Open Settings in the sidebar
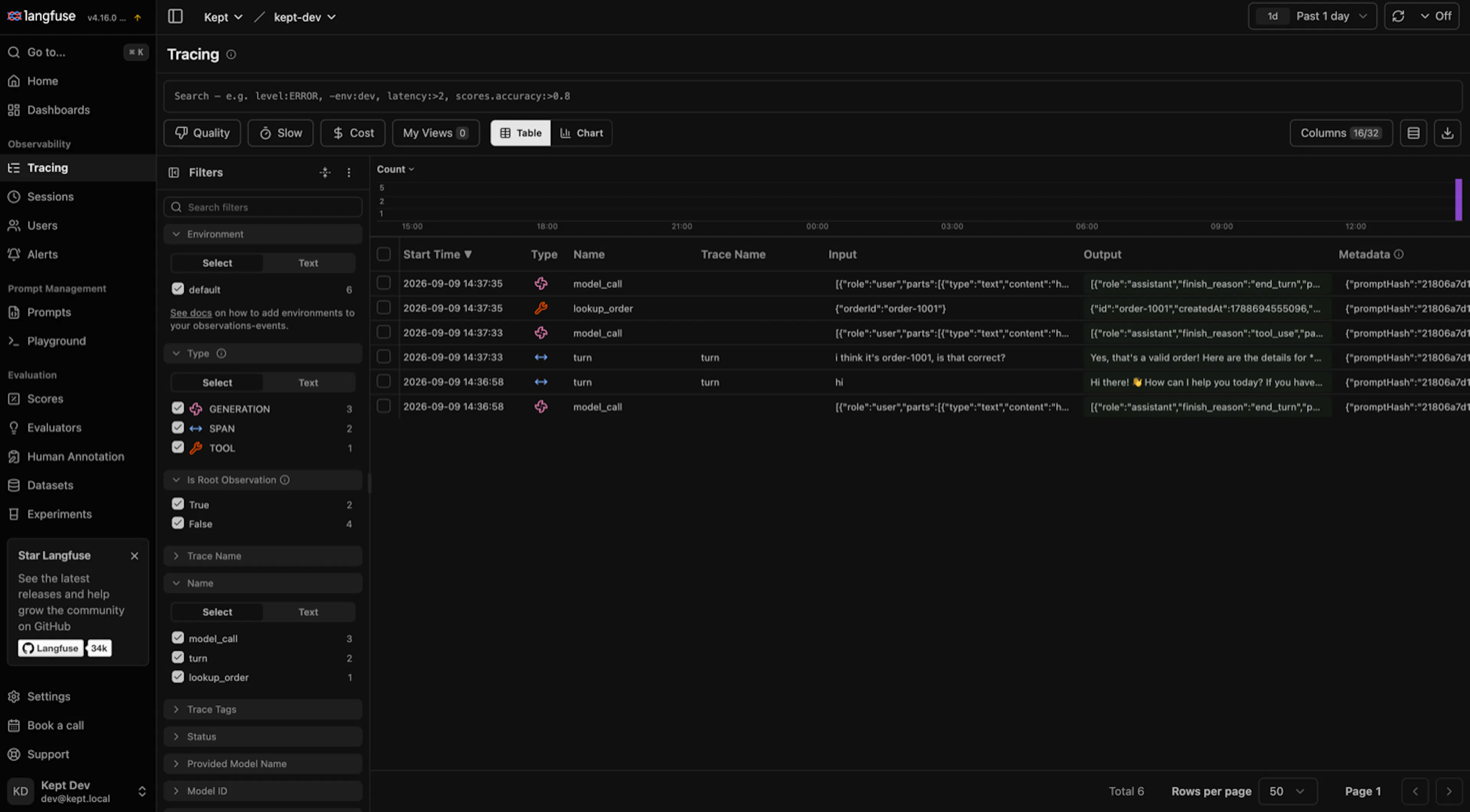The width and height of the screenshot is (1470, 812). click(49, 697)
